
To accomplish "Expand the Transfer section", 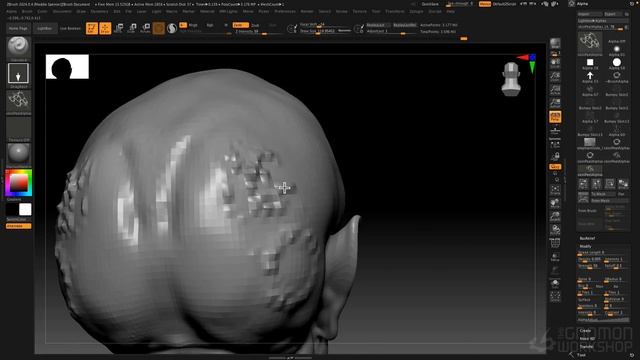I will 586,346.
